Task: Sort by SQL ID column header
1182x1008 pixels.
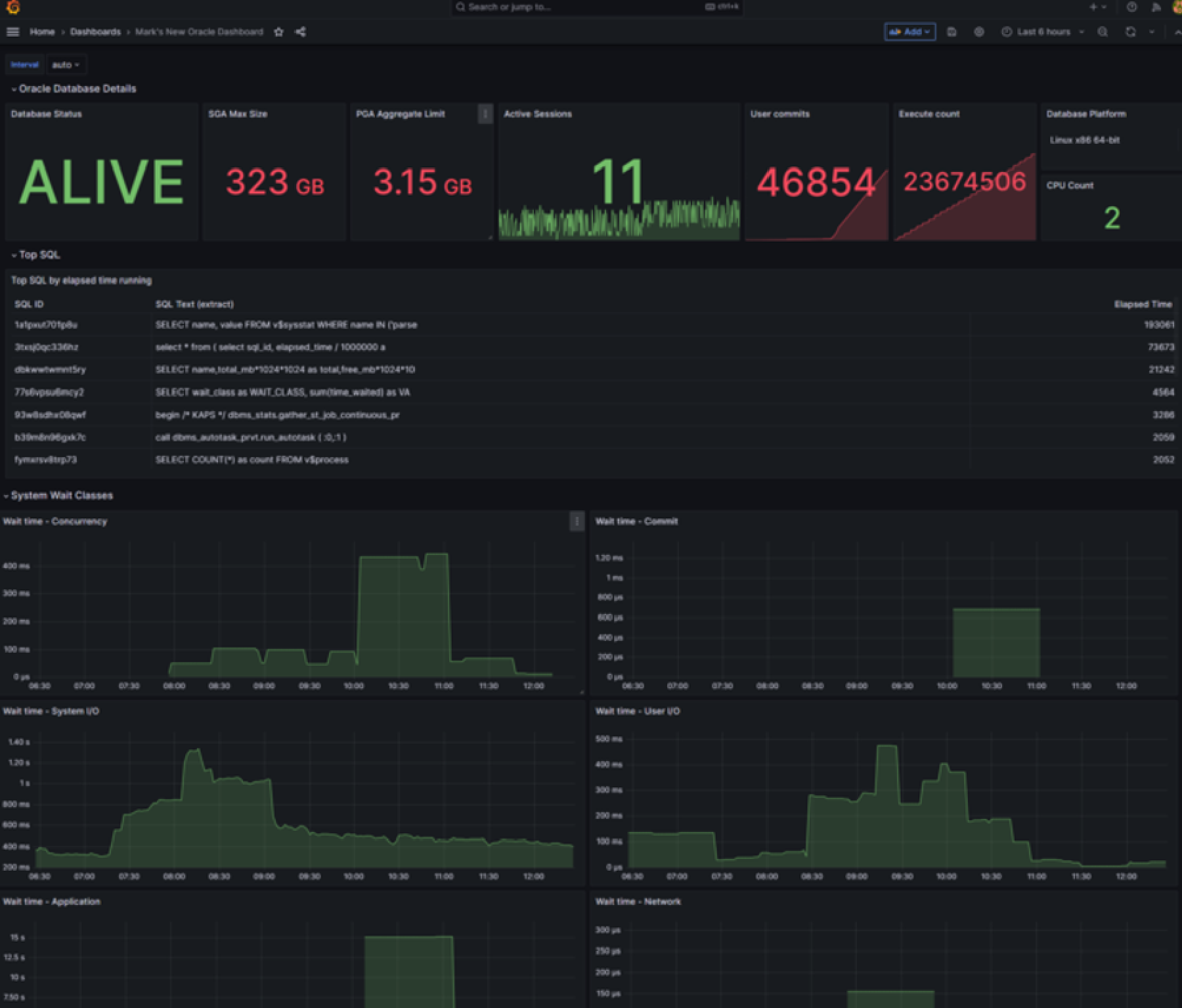Action: [x=29, y=304]
